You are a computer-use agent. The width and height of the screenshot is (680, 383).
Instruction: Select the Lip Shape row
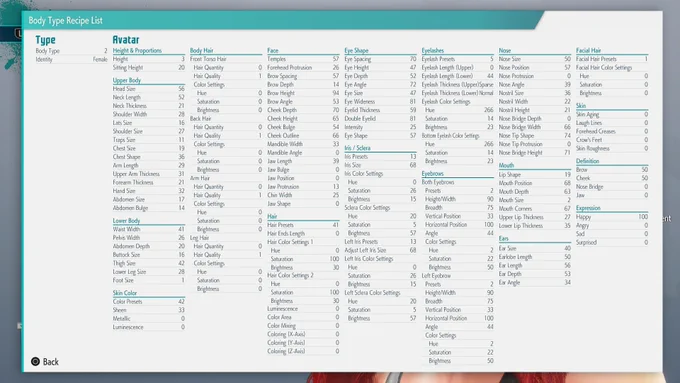[x=535, y=175]
